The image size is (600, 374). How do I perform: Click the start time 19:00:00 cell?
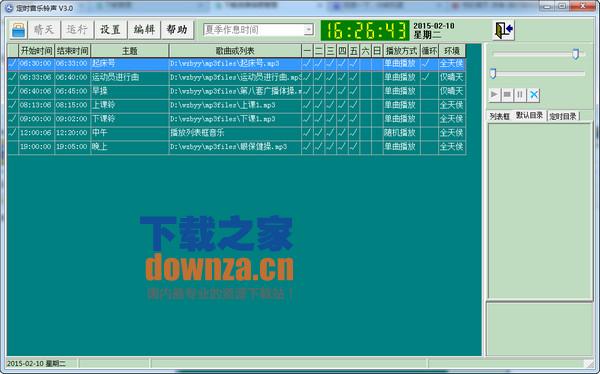coord(36,147)
